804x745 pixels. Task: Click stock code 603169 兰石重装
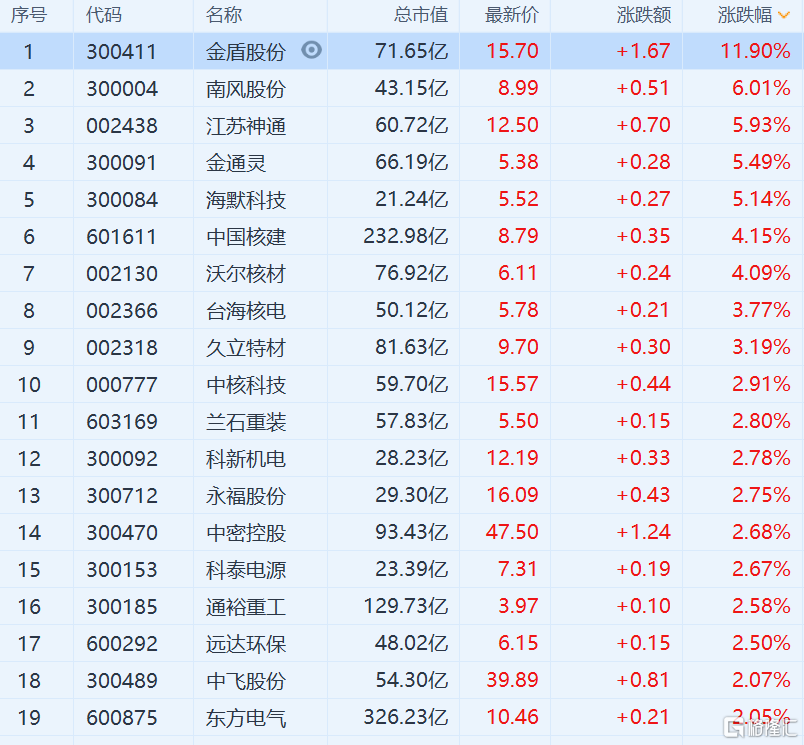pyautogui.click(x=122, y=422)
